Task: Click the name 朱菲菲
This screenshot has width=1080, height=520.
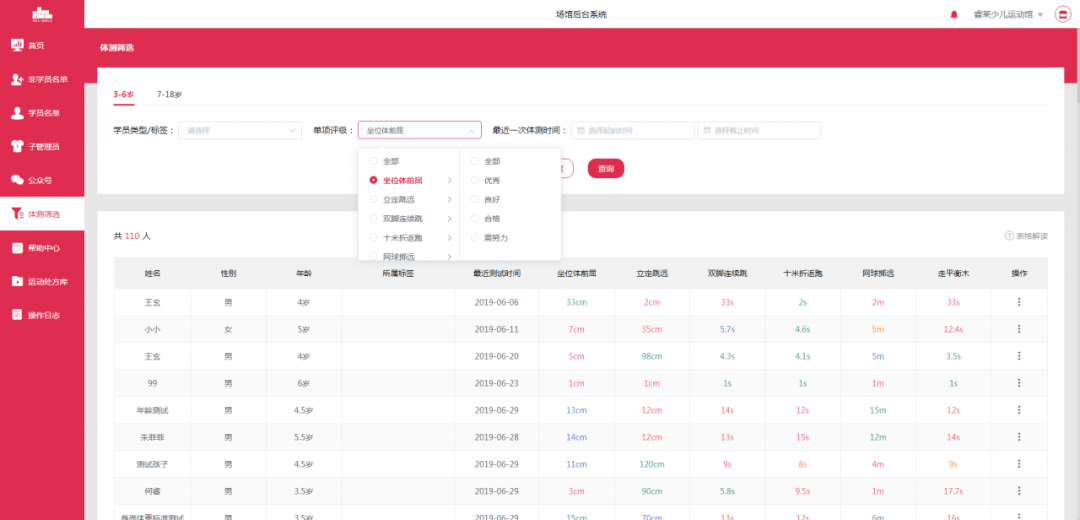Action: [x=152, y=437]
